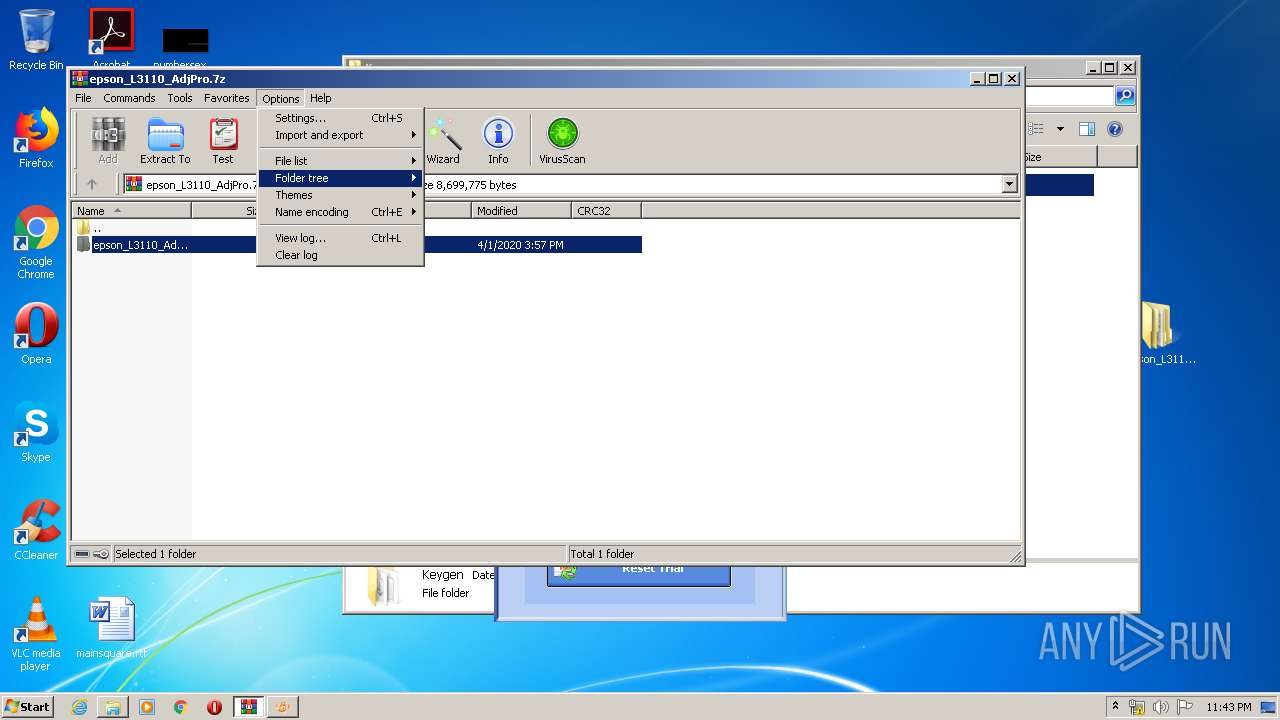The height and width of the screenshot is (720, 1280).
Task: Switch to the WinRAR taskbar button
Action: (x=248, y=707)
